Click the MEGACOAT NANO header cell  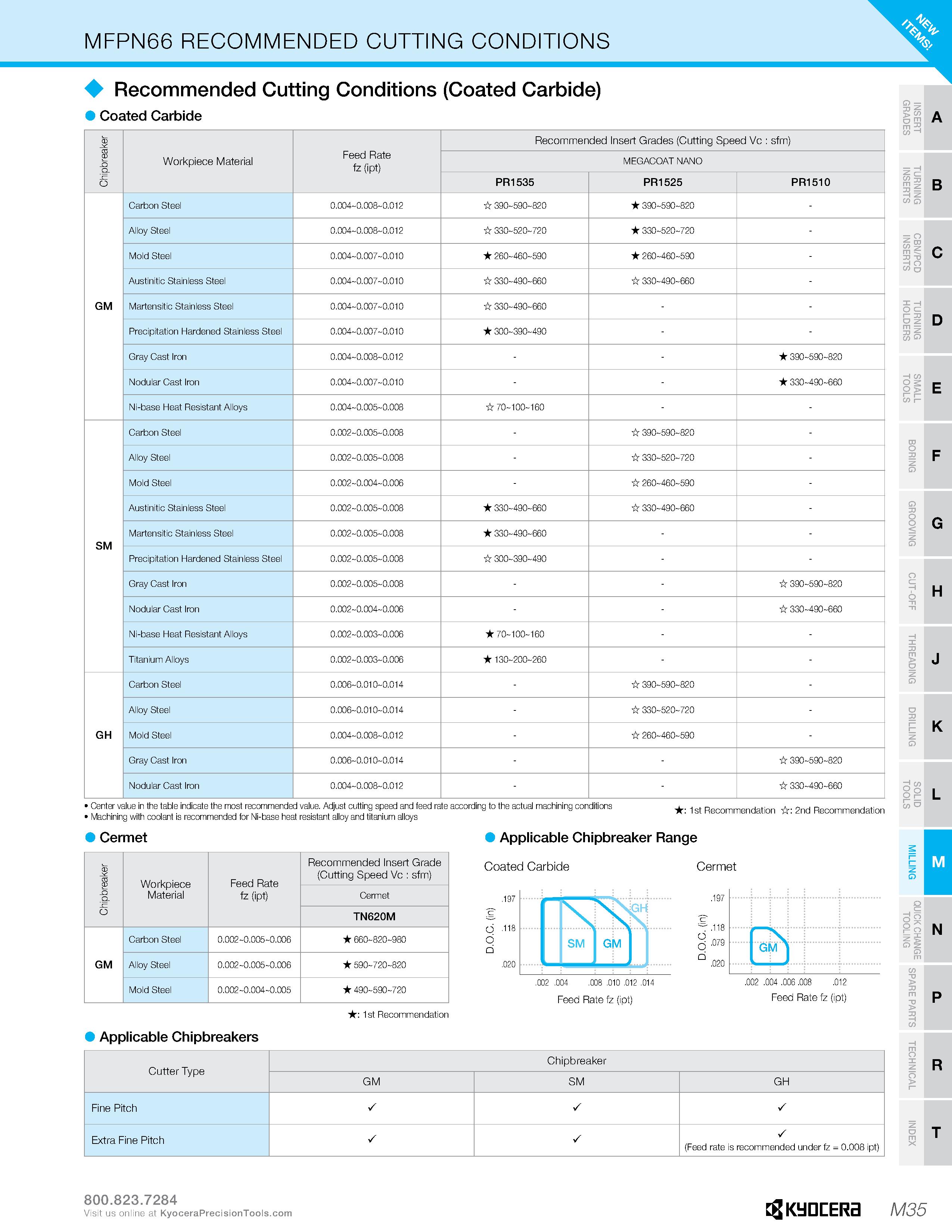point(663,161)
